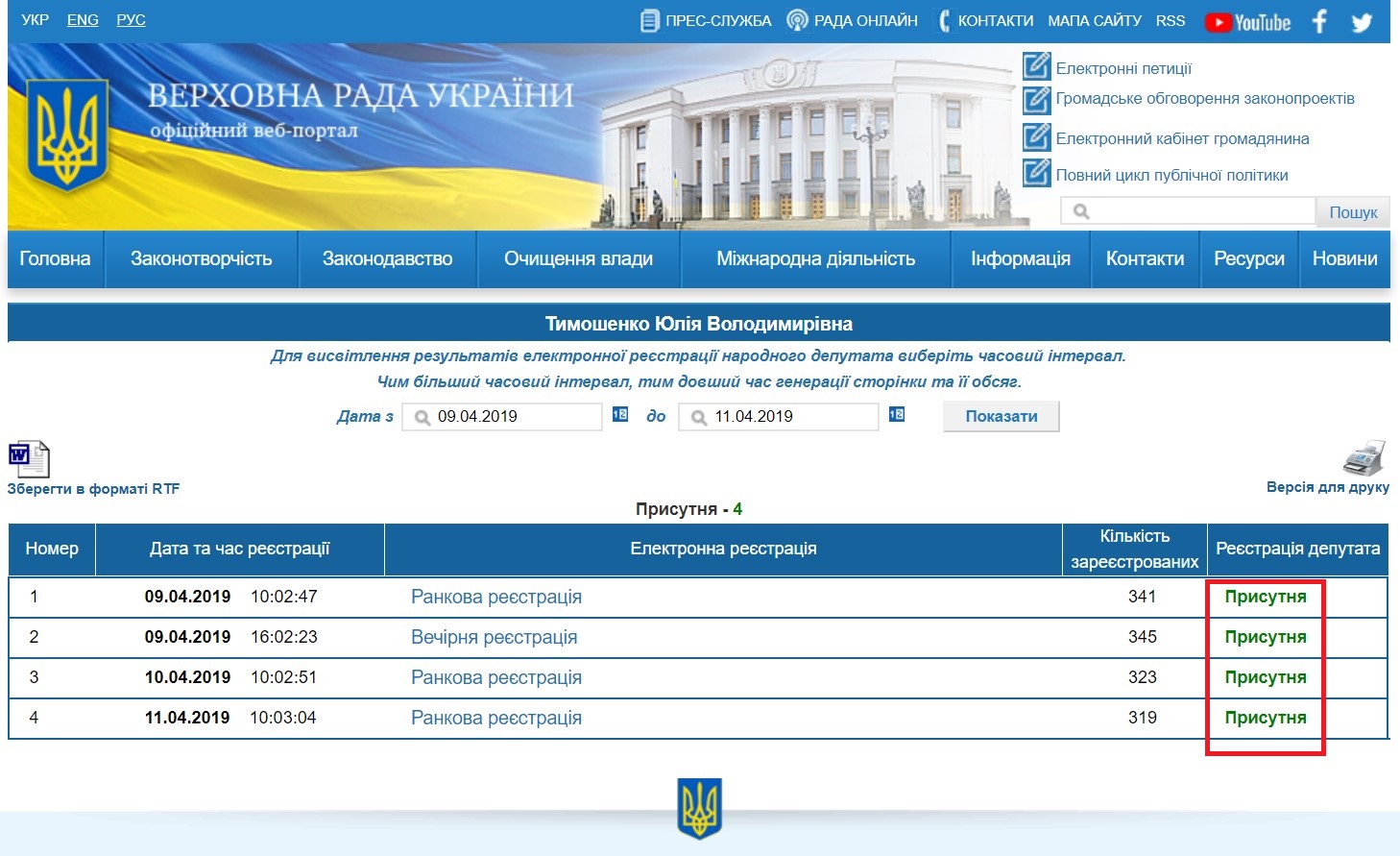Open the Twitter bird icon
This screenshot has width=1400, height=856.
point(1362,22)
